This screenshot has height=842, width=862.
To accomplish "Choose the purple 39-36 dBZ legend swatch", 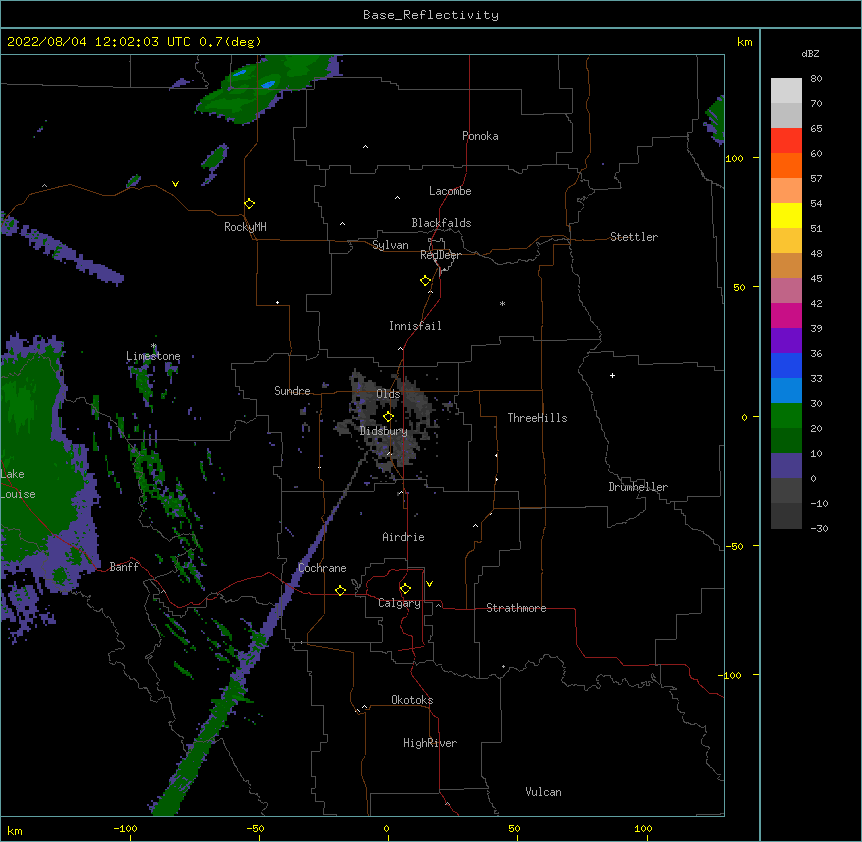I will (786, 341).
